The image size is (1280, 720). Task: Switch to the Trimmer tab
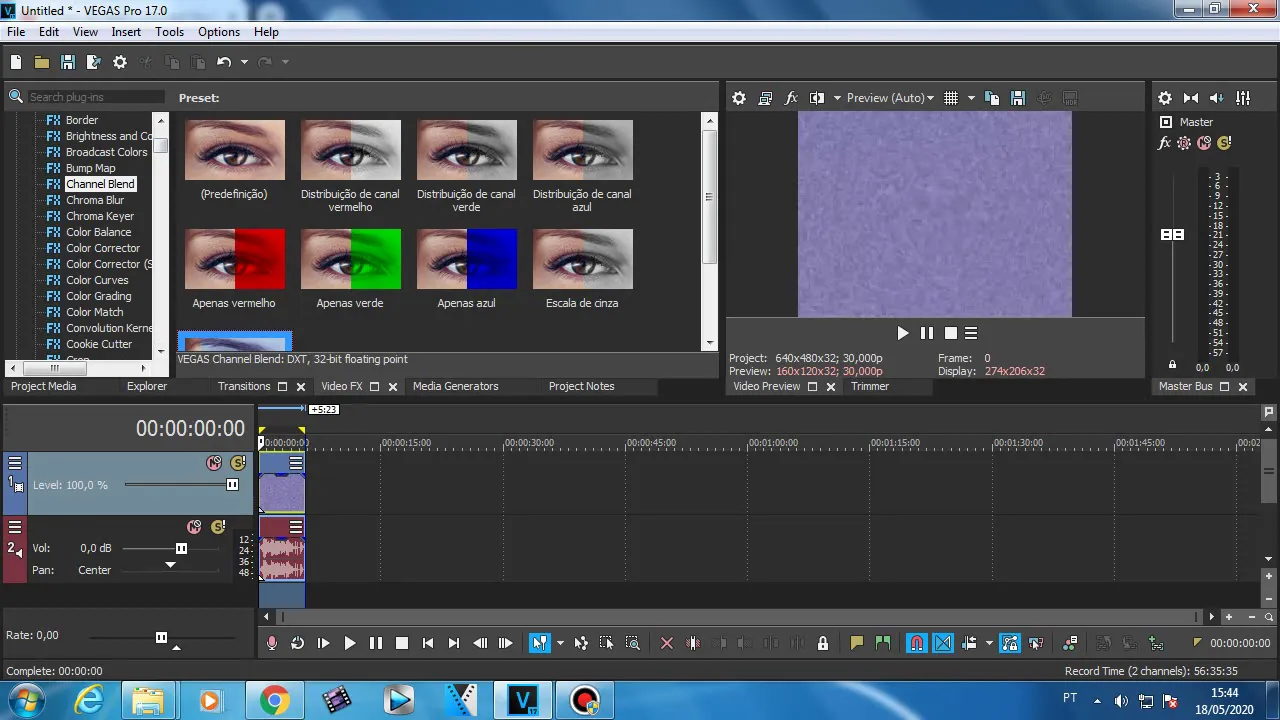(x=870, y=386)
